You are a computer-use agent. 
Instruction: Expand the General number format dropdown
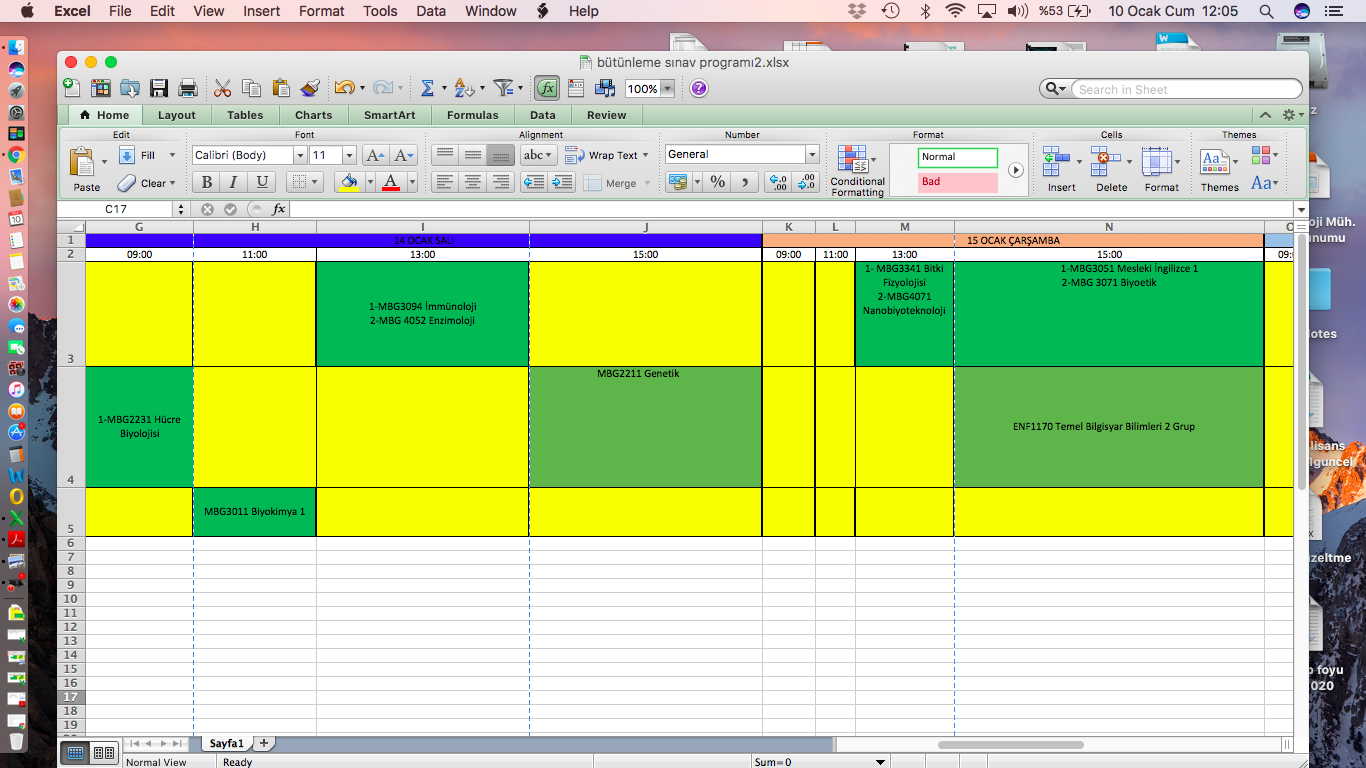[812, 154]
